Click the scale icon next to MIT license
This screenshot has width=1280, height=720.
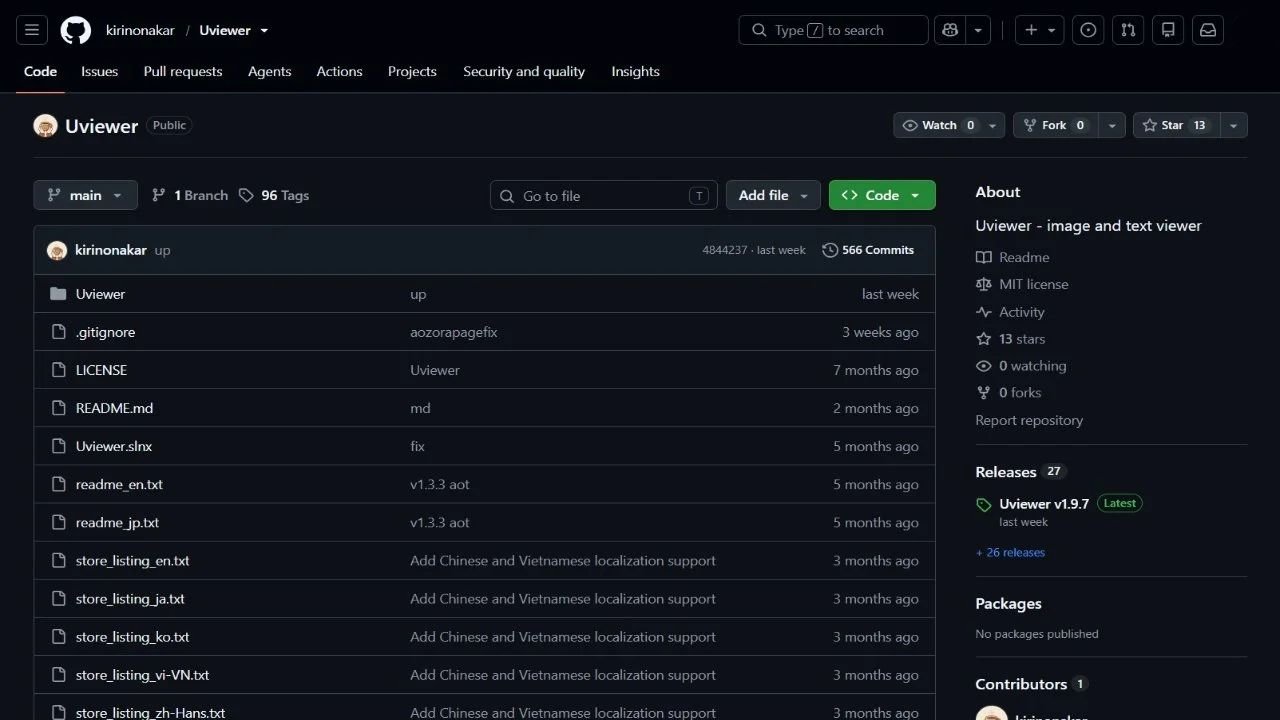click(x=984, y=284)
